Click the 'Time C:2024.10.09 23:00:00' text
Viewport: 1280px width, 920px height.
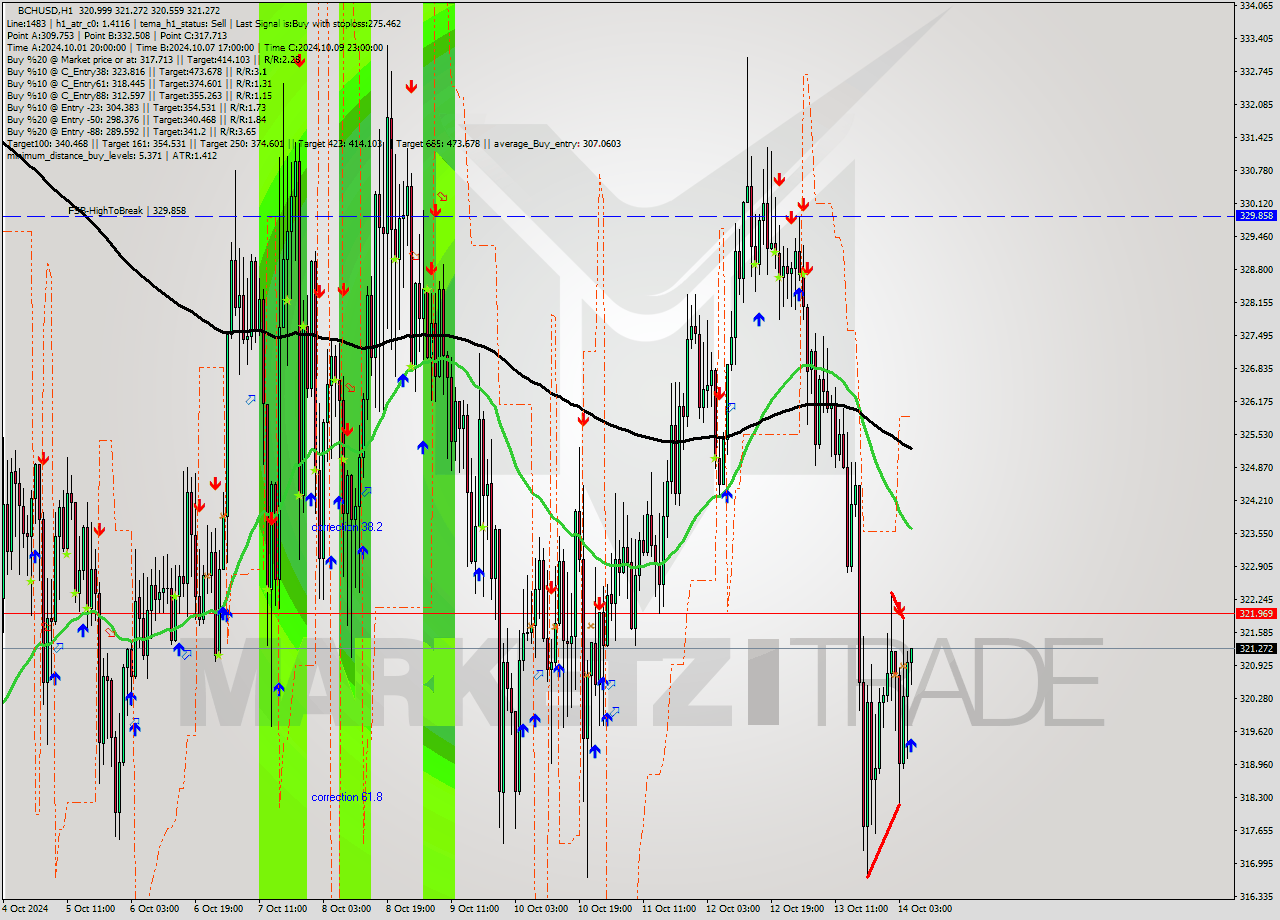pyautogui.click(x=325, y=47)
